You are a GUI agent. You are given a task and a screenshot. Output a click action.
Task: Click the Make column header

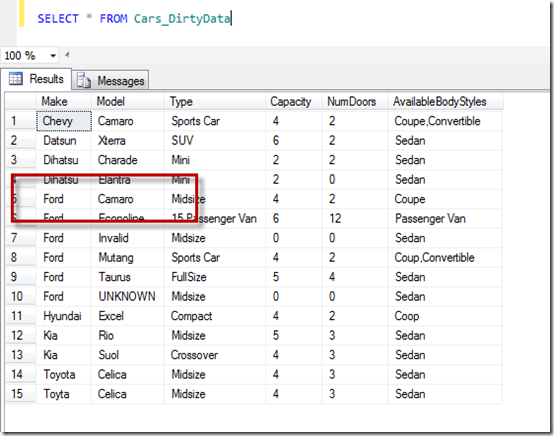[x=64, y=102]
